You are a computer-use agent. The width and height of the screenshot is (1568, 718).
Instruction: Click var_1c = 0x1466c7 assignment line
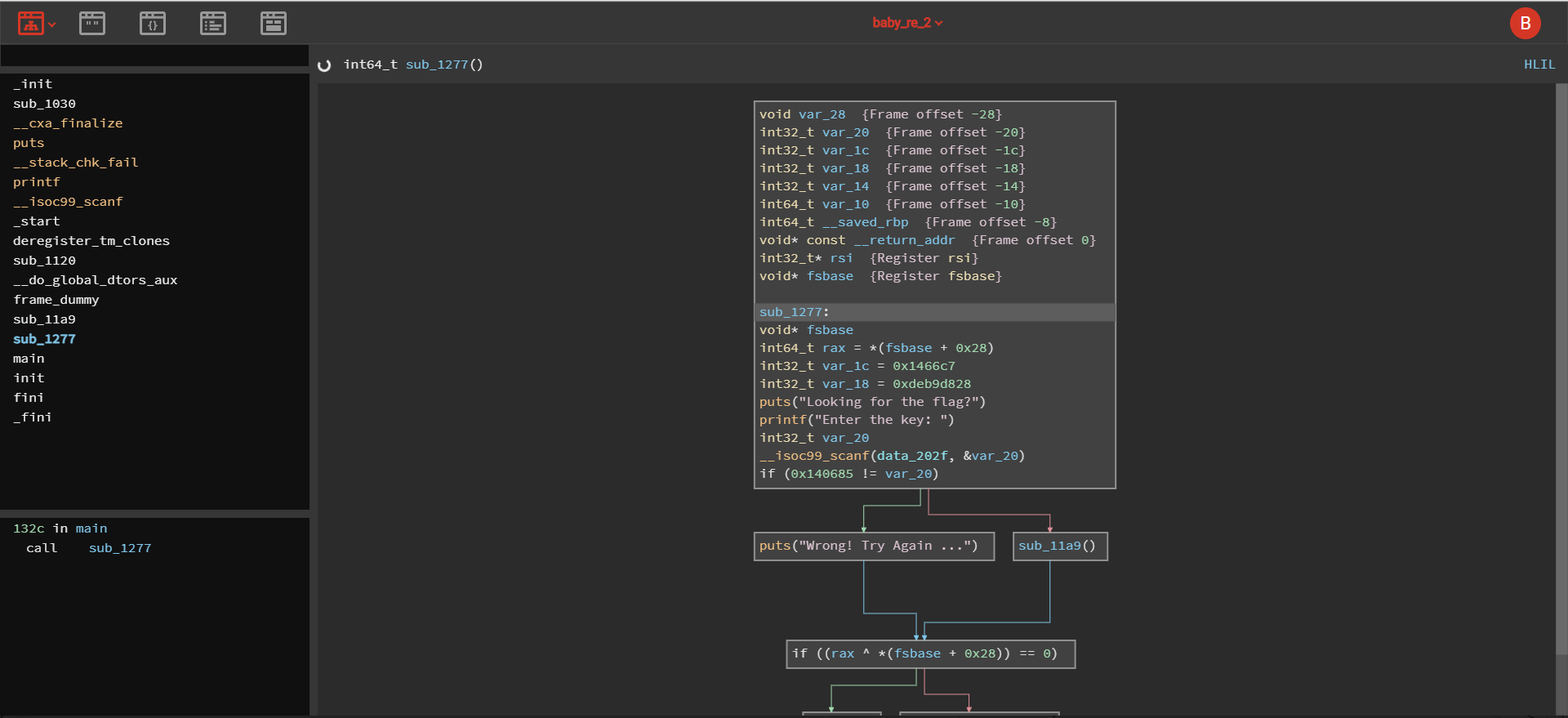[x=857, y=366]
